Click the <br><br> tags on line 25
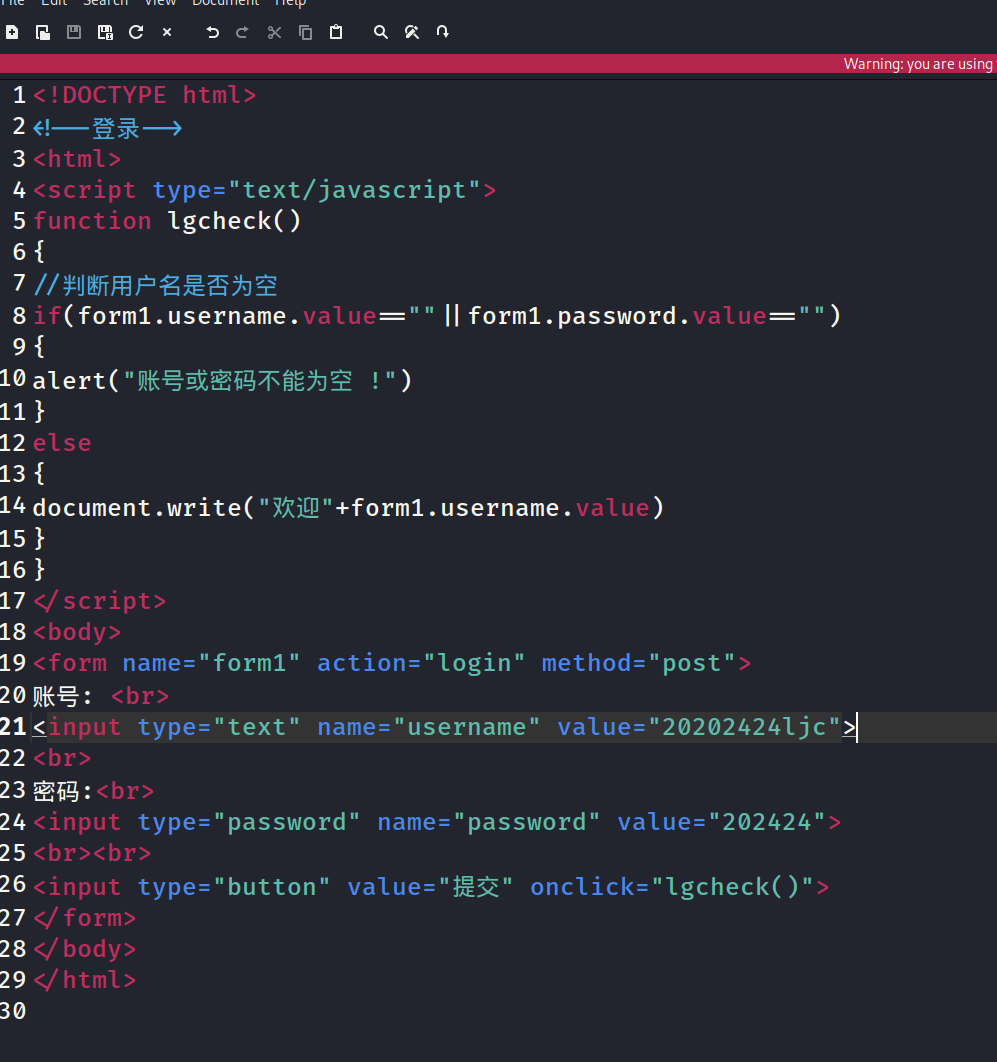This screenshot has height=1062, width=997. 91,853
